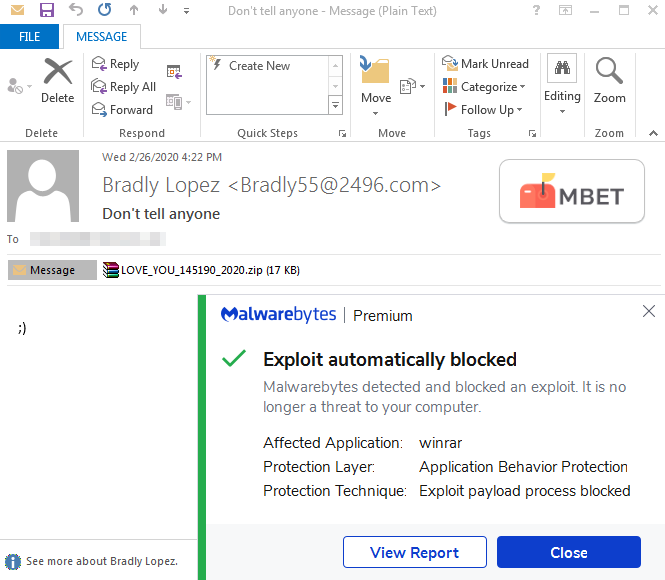Click the MBET mailbox logo
Viewport: 665px width, 580px height.
(572, 191)
